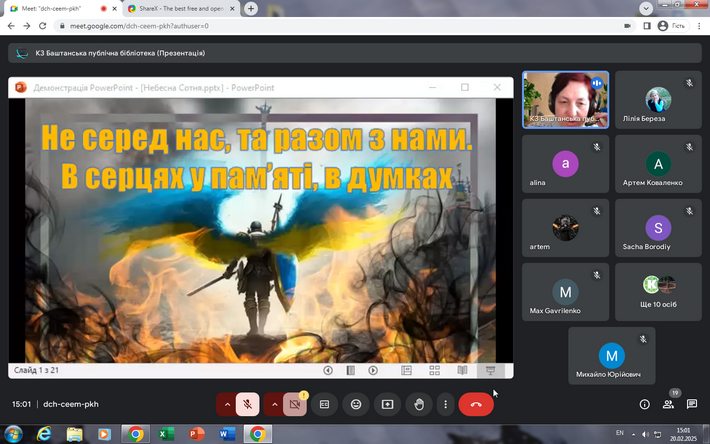The height and width of the screenshot is (444, 710).
Task: Leave the call with red hang-up button
Action: click(x=476, y=404)
